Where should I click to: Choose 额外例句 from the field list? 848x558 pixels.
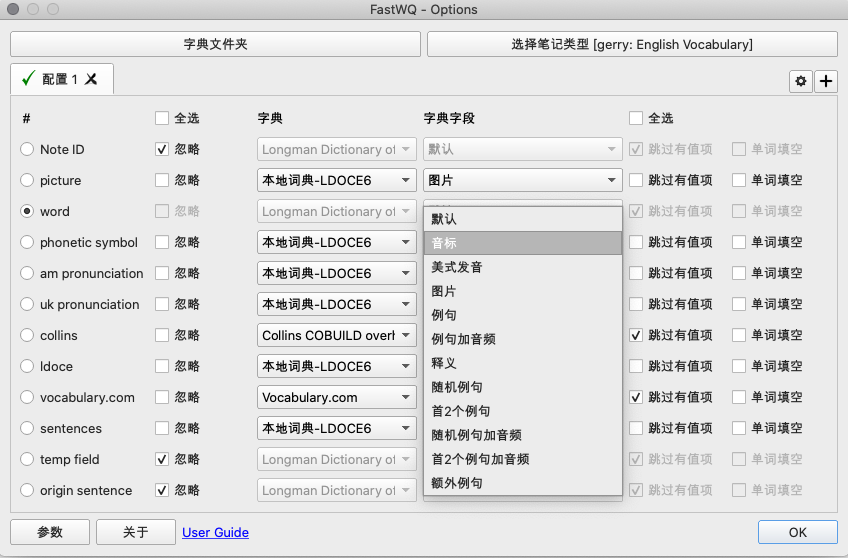tap(523, 483)
